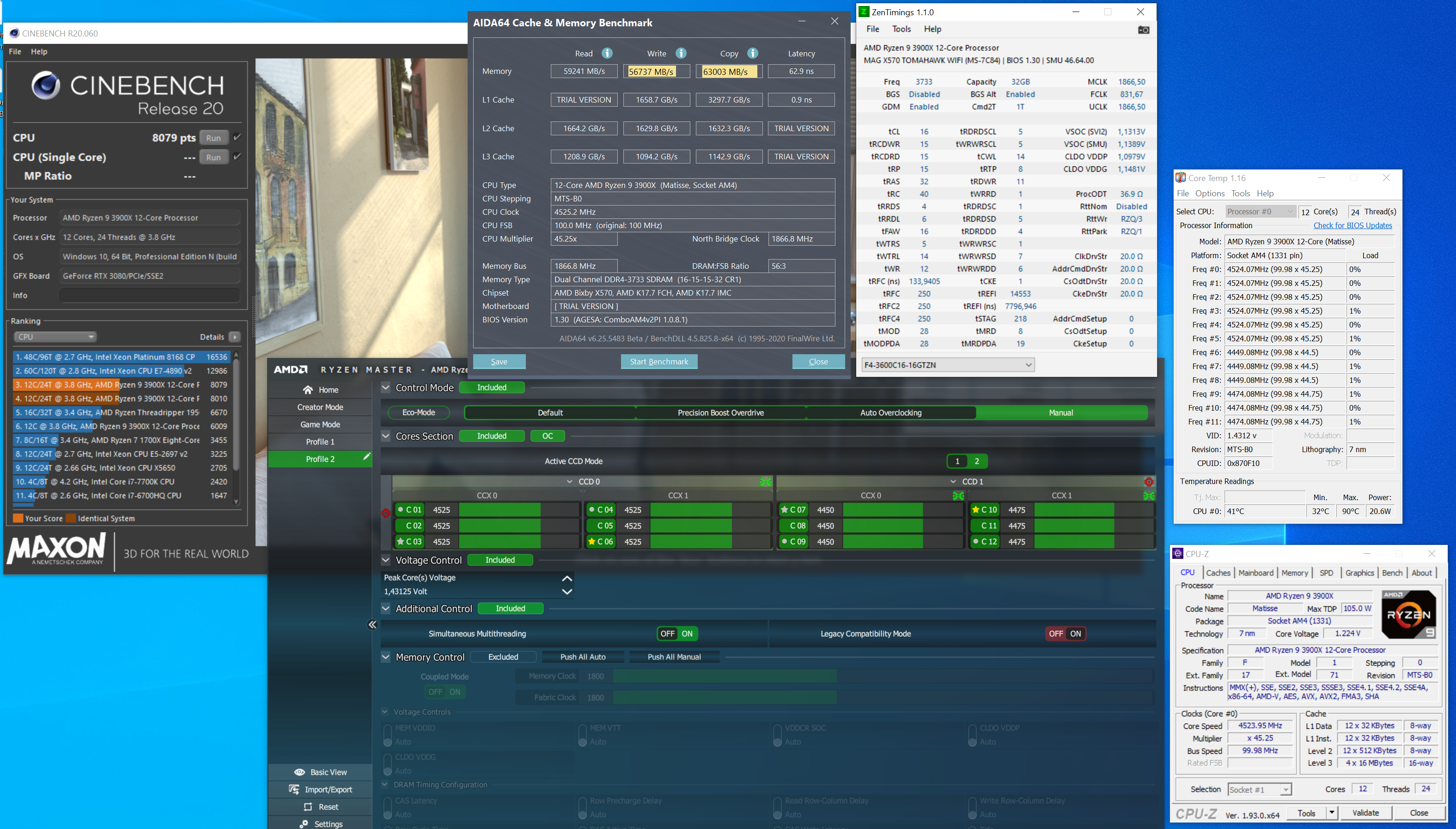
Task: Open Ryzen Master Settings via the gear icon
Action: click(304, 824)
